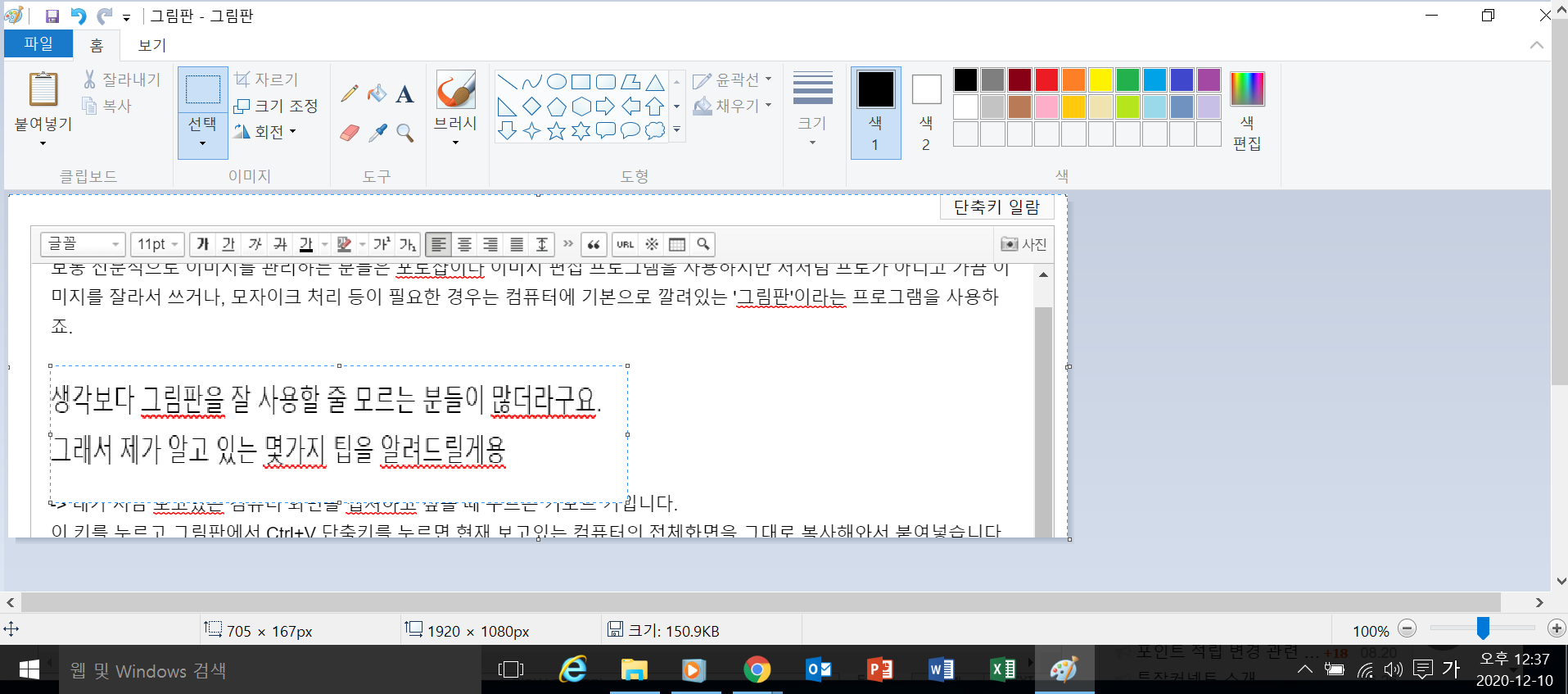This screenshot has height=694, width=1568.
Task: Click the 크기 조정 resize button
Action: 276,106
